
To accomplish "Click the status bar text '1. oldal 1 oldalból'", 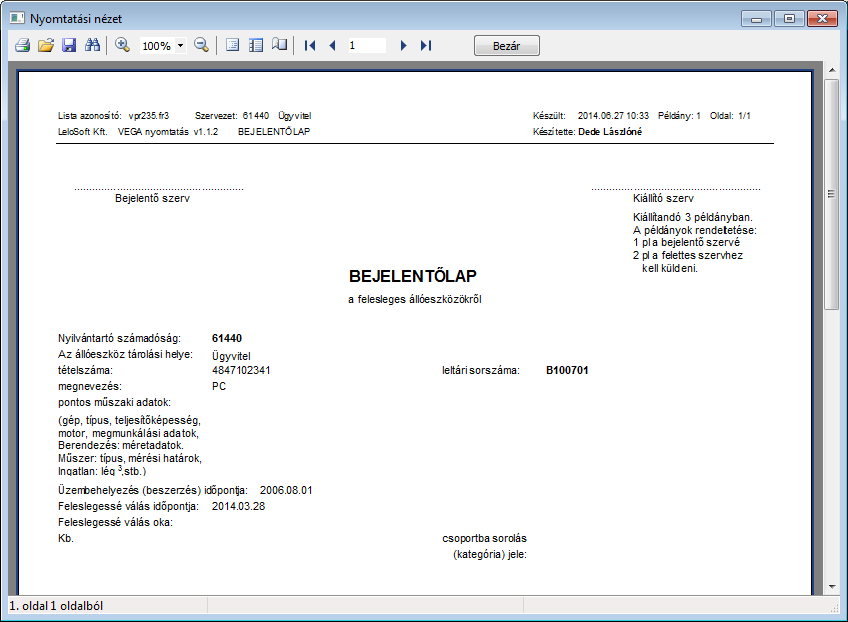I will 56,606.
